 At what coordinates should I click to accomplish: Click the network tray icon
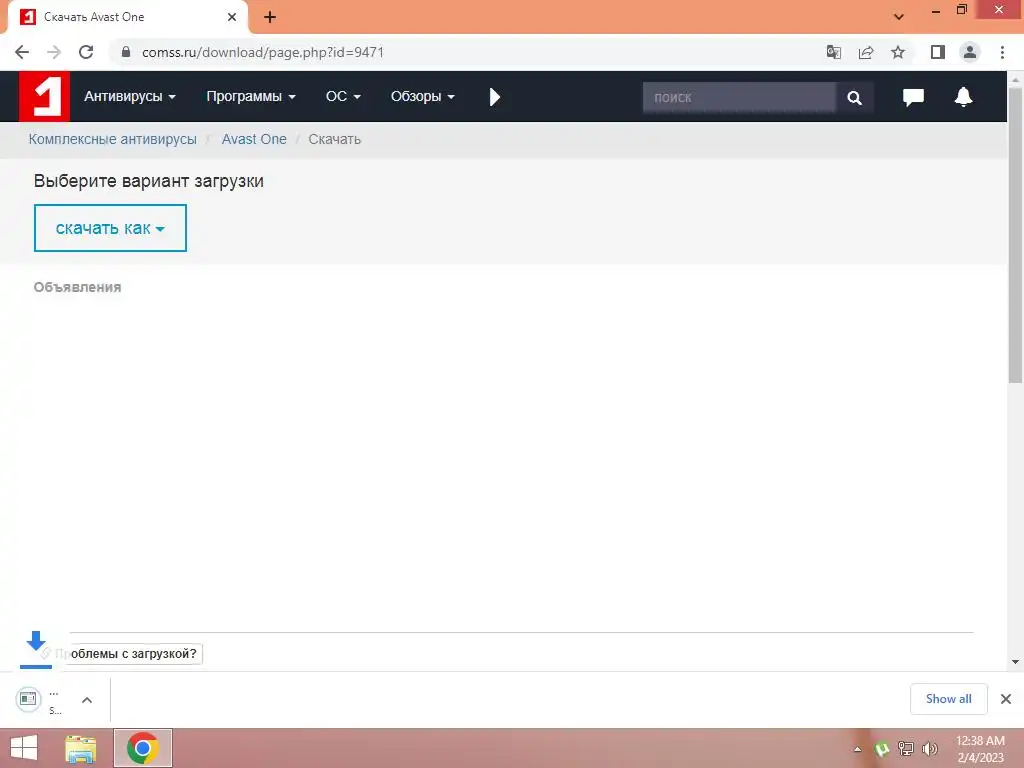(x=906, y=749)
